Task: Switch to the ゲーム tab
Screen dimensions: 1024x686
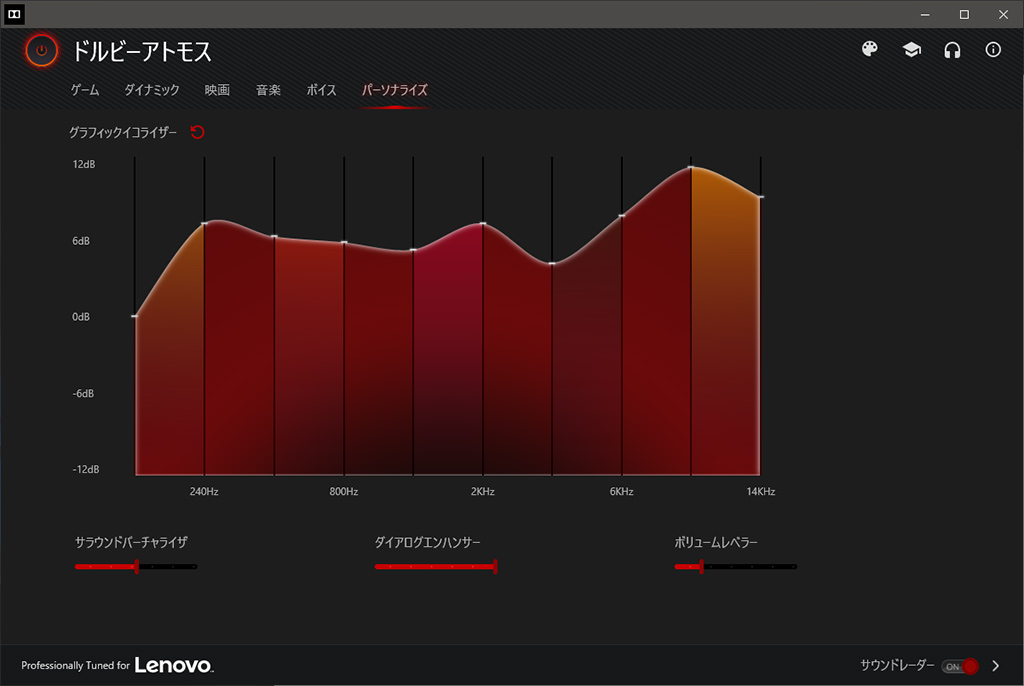Action: [x=85, y=90]
